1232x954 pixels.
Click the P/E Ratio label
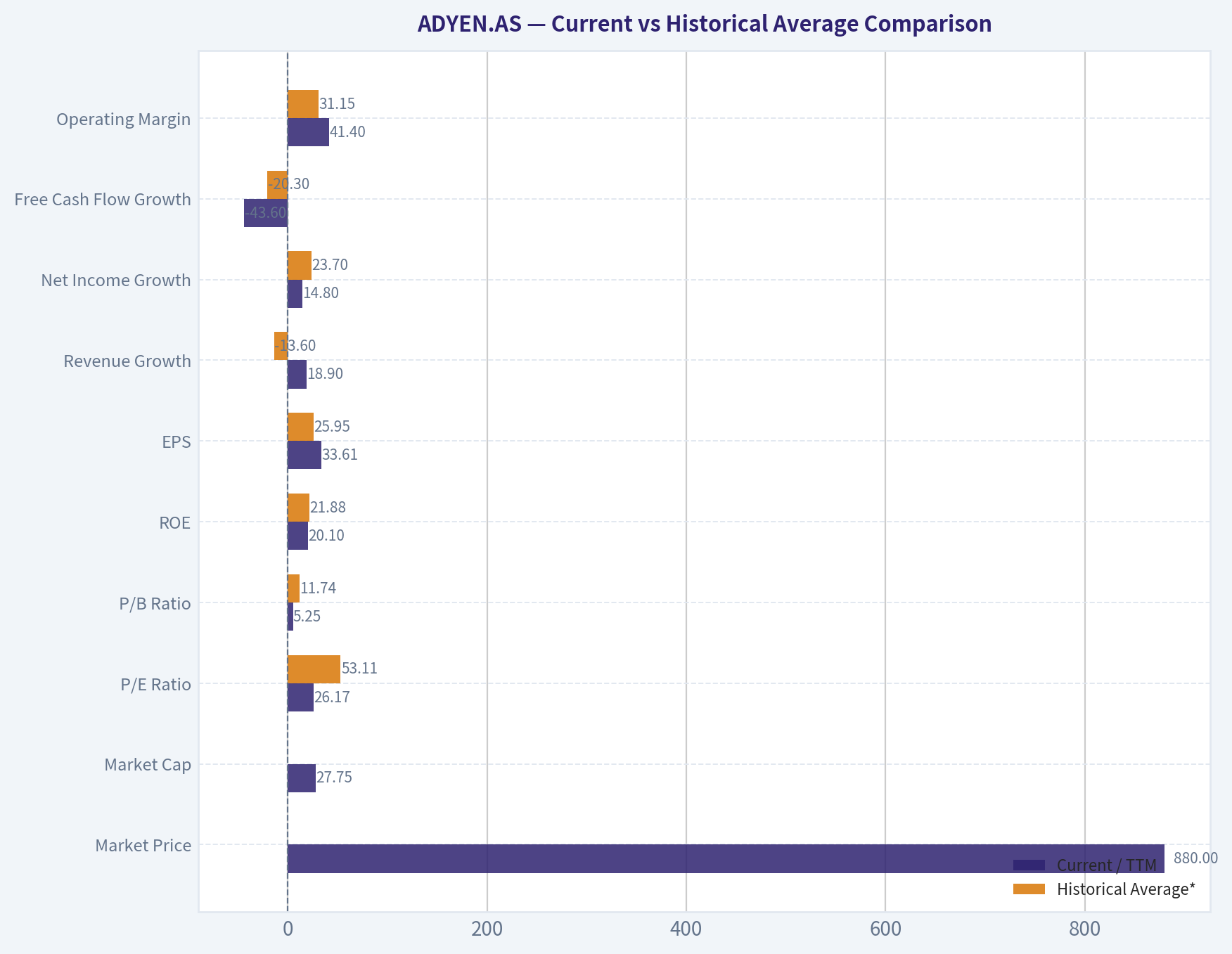tap(156, 684)
